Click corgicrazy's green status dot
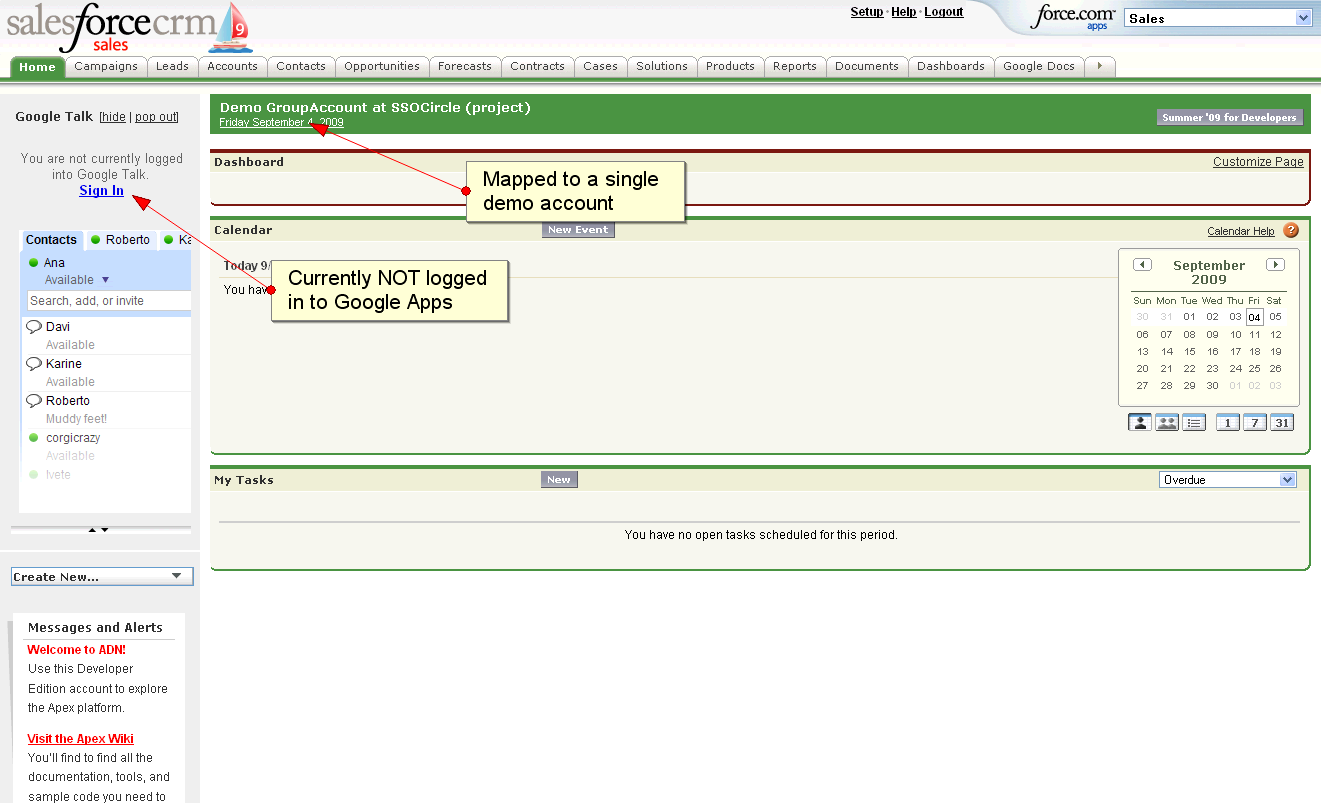Screen dimensions: 1321x803 34,438
